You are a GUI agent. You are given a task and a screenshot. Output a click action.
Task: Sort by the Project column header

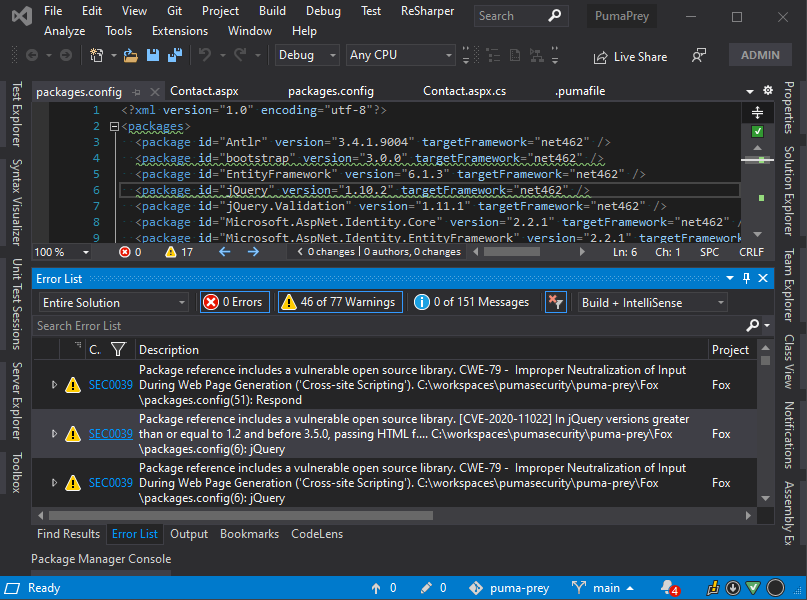pos(730,350)
